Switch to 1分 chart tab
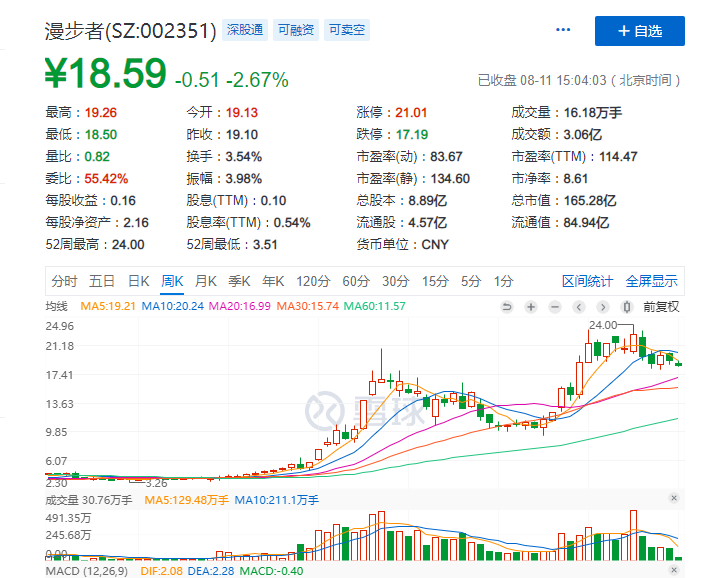Image resolution: width=706 pixels, height=578 pixels. coord(503,281)
